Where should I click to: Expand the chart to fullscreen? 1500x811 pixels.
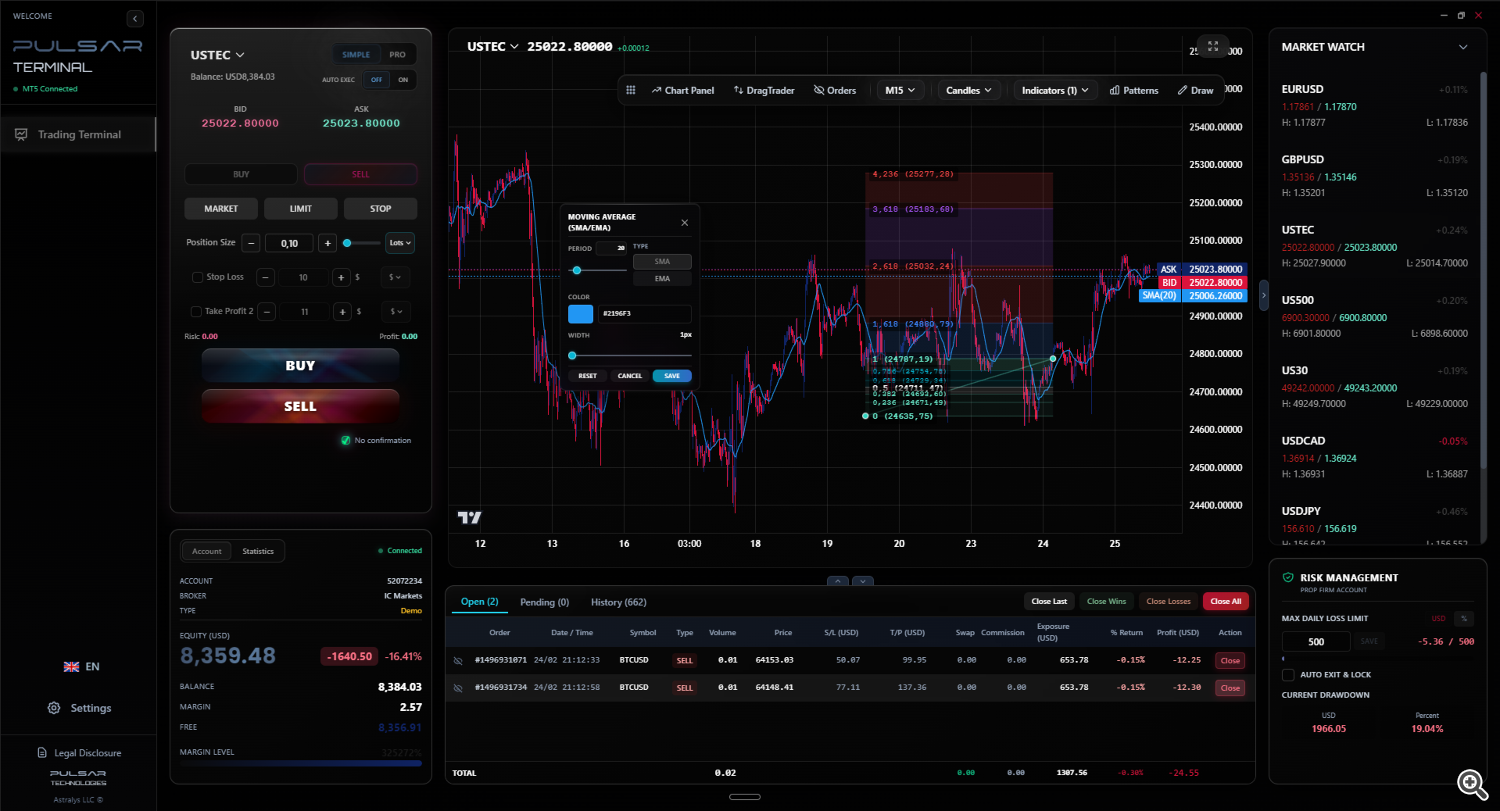click(x=1213, y=46)
